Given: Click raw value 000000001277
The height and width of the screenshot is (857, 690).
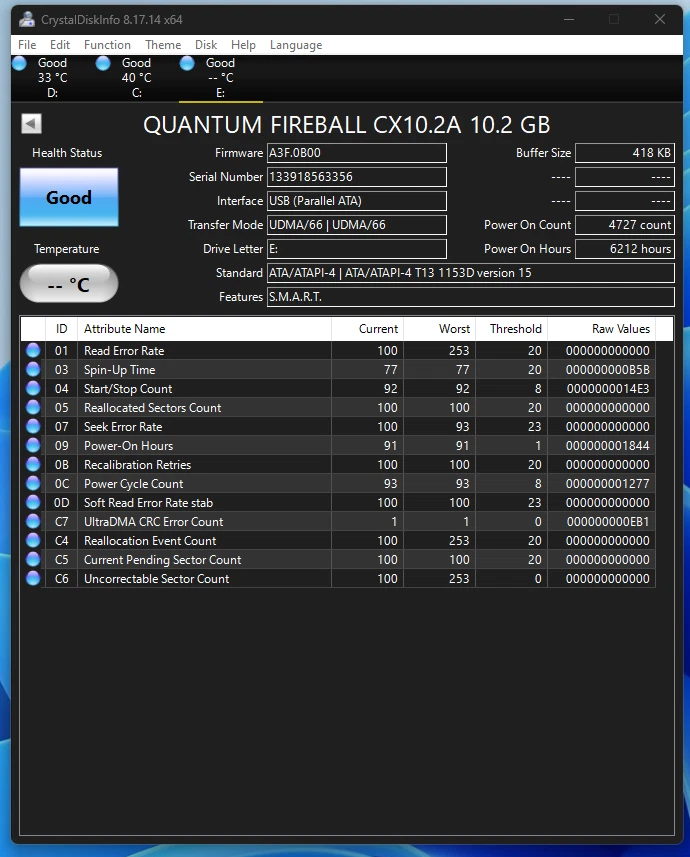Looking at the screenshot, I should coord(607,484).
